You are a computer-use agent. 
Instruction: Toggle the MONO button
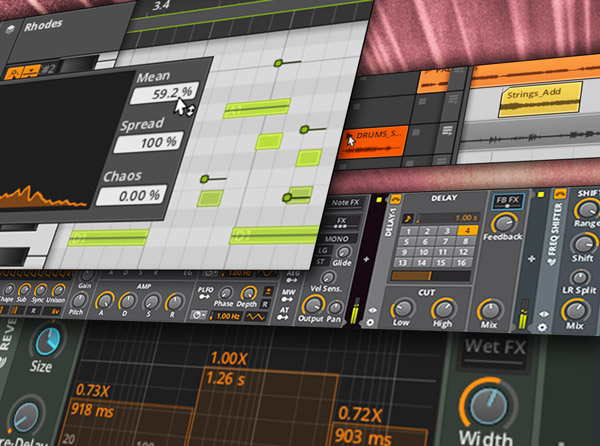336,239
